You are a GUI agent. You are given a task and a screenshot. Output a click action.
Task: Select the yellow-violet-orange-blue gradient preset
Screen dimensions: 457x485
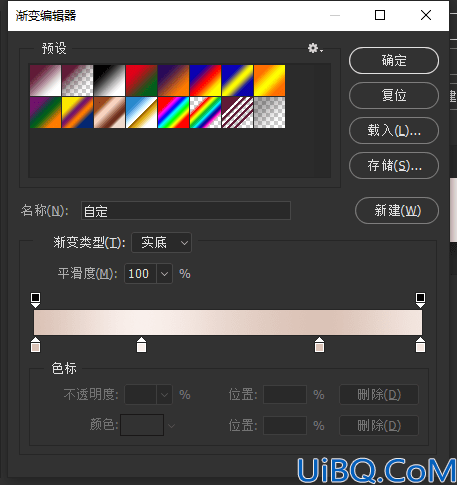(x=78, y=112)
